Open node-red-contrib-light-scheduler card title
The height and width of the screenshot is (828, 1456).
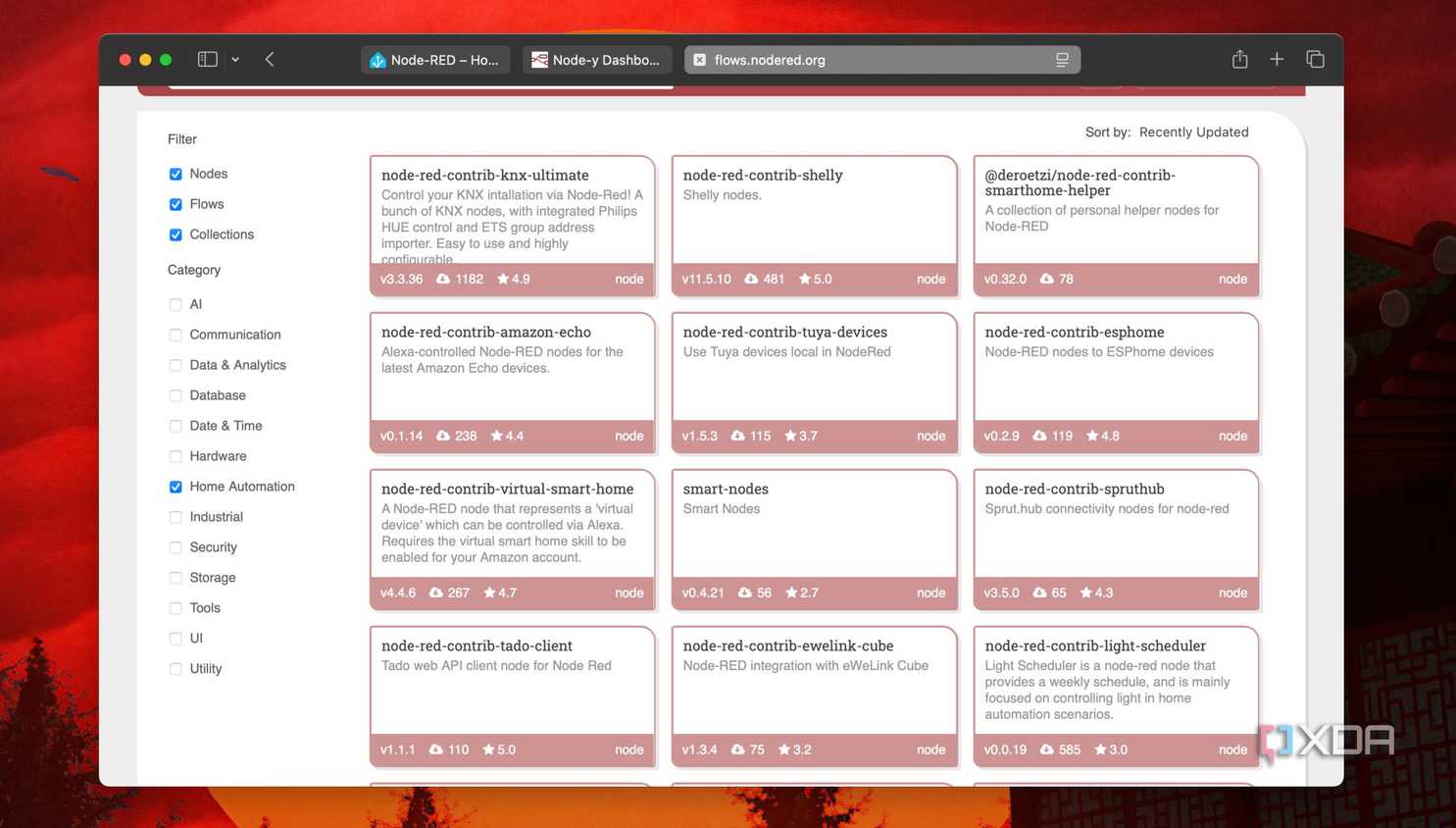[x=1095, y=646]
